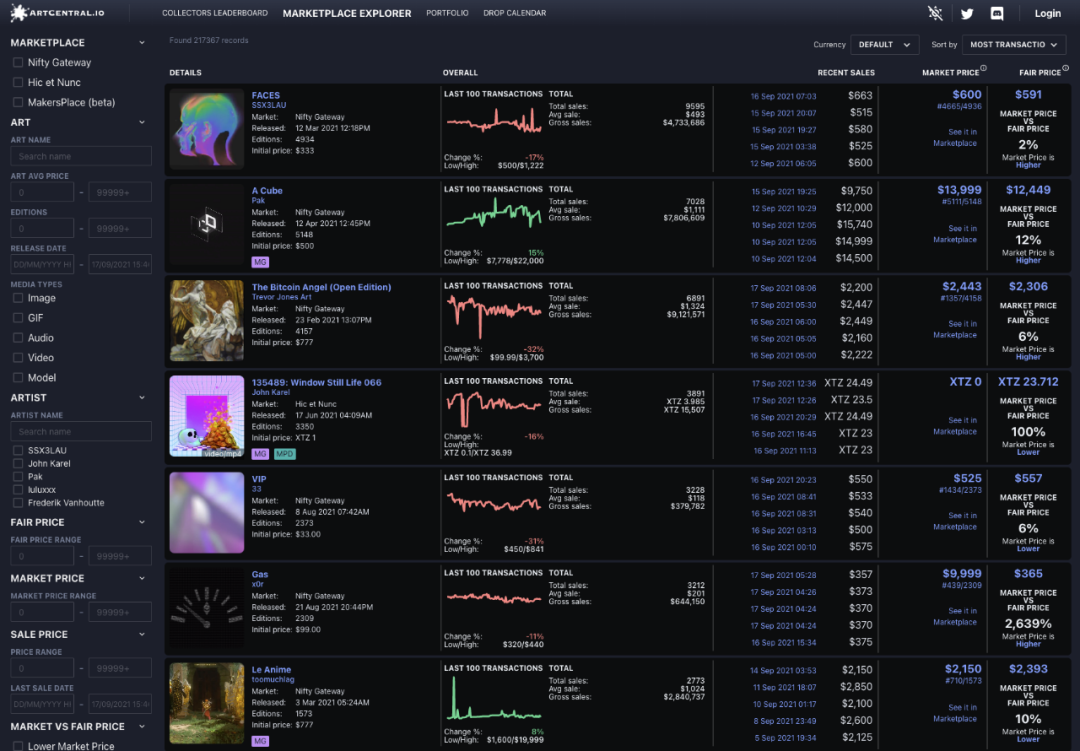This screenshot has height=751, width=1080.
Task: Click the Art Name search field
Action: tap(81, 156)
